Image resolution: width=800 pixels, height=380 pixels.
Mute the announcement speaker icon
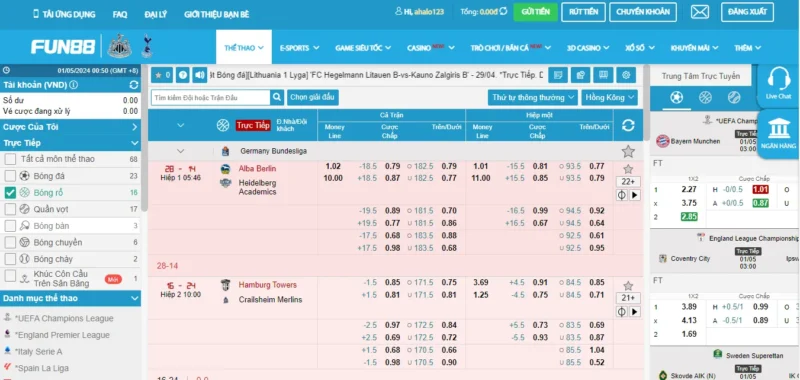[x=199, y=75]
